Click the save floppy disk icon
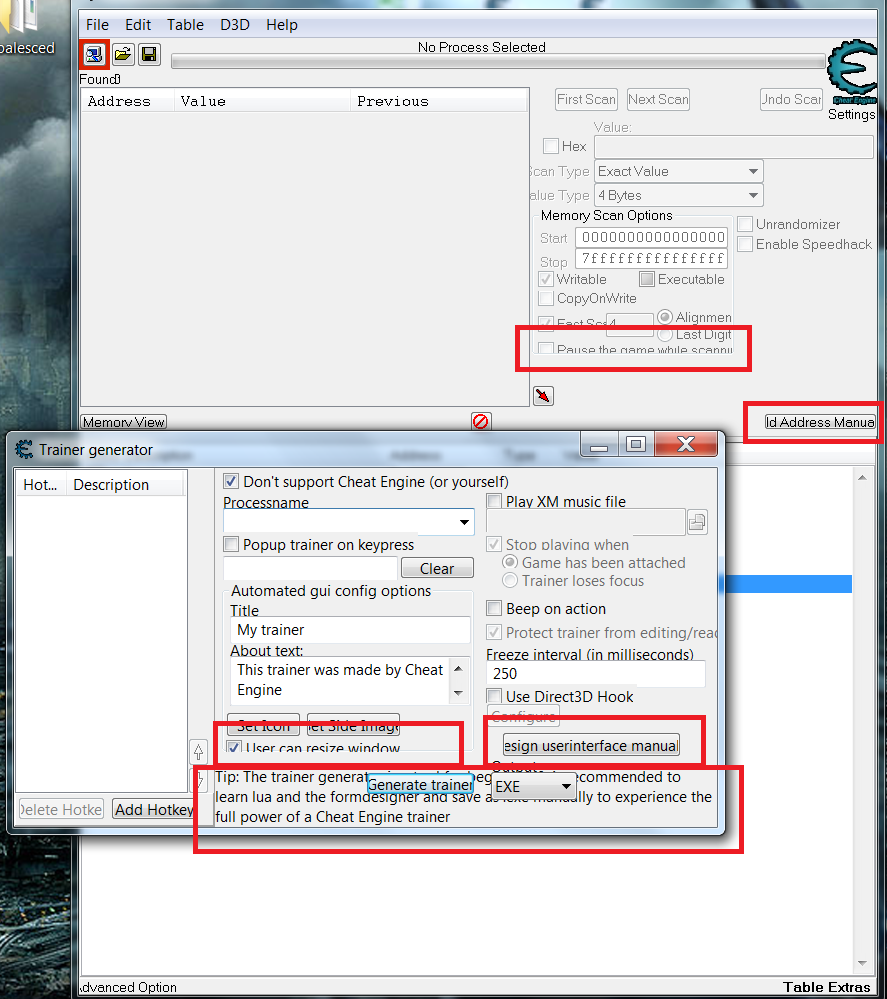This screenshot has height=999, width=887. [x=149, y=55]
